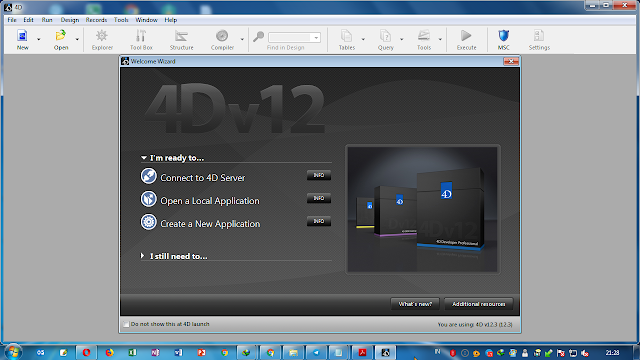Click INFO next to Open a Local Application
Screen dimensions: 640x360
[x=319, y=198]
